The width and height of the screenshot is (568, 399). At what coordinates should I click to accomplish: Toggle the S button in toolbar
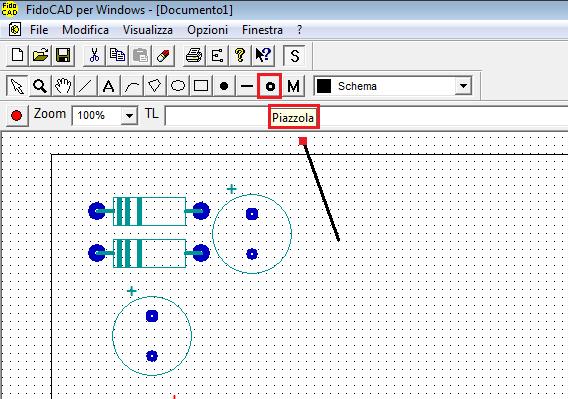pyautogui.click(x=295, y=55)
